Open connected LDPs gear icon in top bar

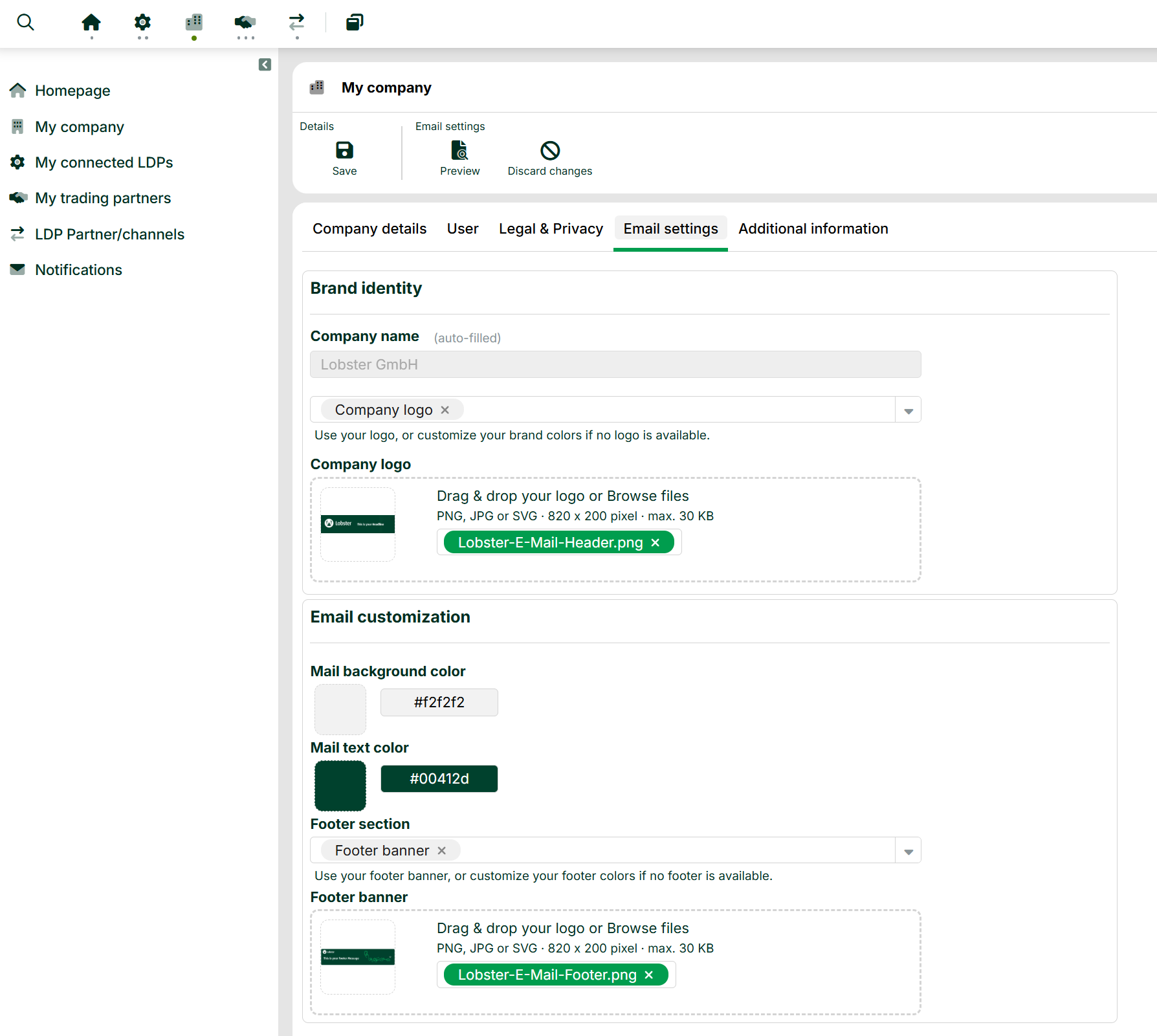(142, 23)
